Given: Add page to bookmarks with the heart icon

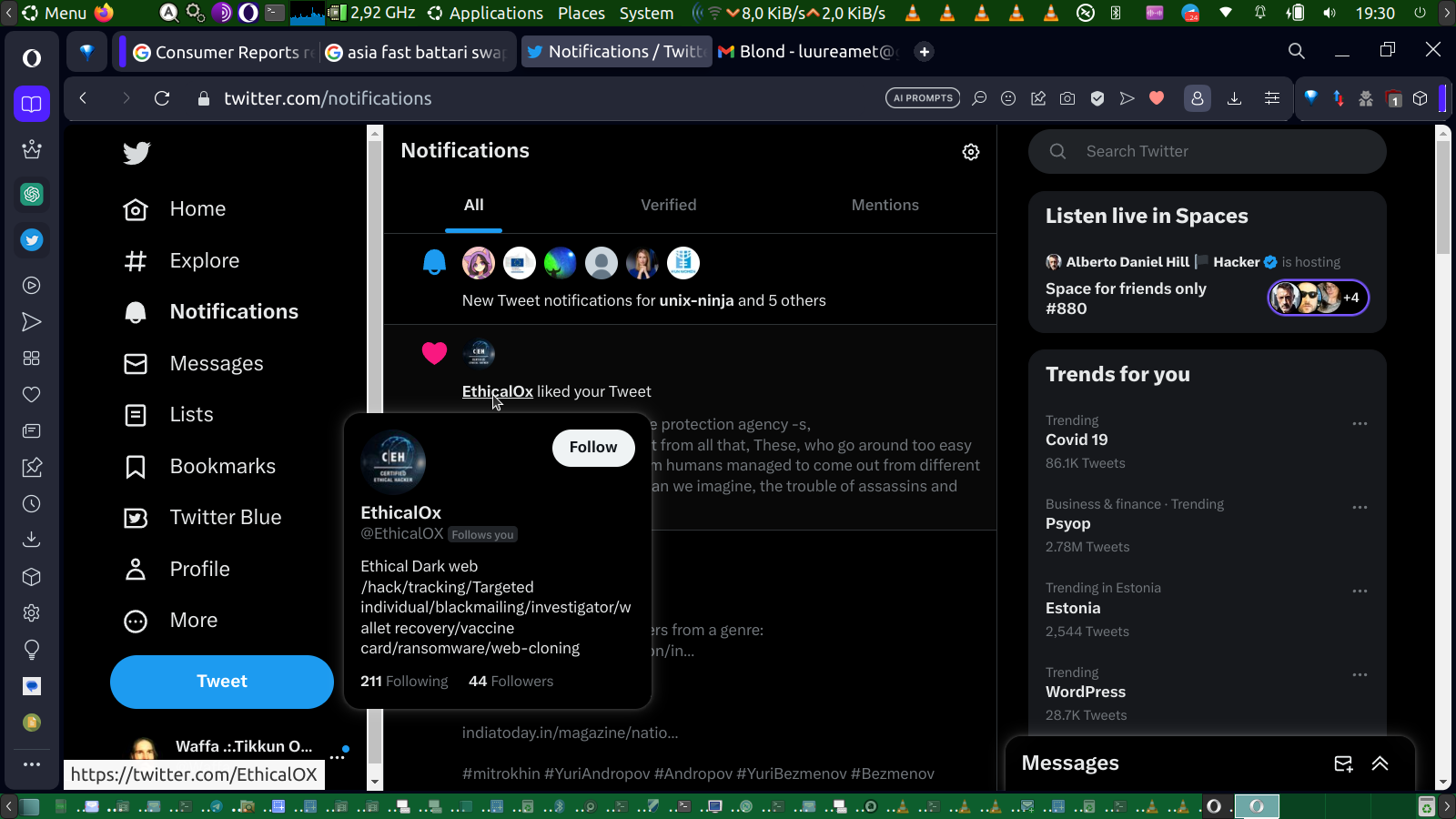Looking at the screenshot, I should coord(1157,98).
